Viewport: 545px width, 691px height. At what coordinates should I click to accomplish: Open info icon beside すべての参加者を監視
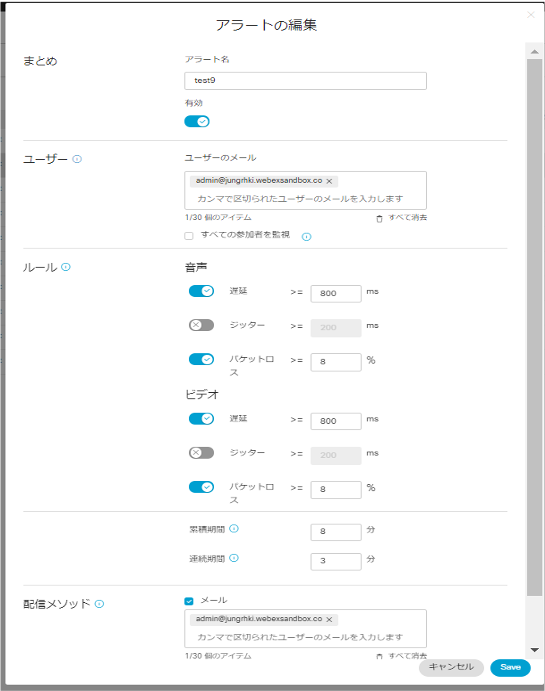pyautogui.click(x=307, y=237)
